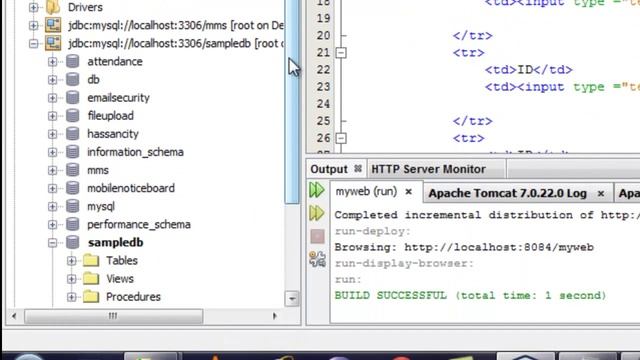This screenshot has width=640, height=360.
Task: Collapse the jdbc sampledb connection node
Action: coord(33,43)
